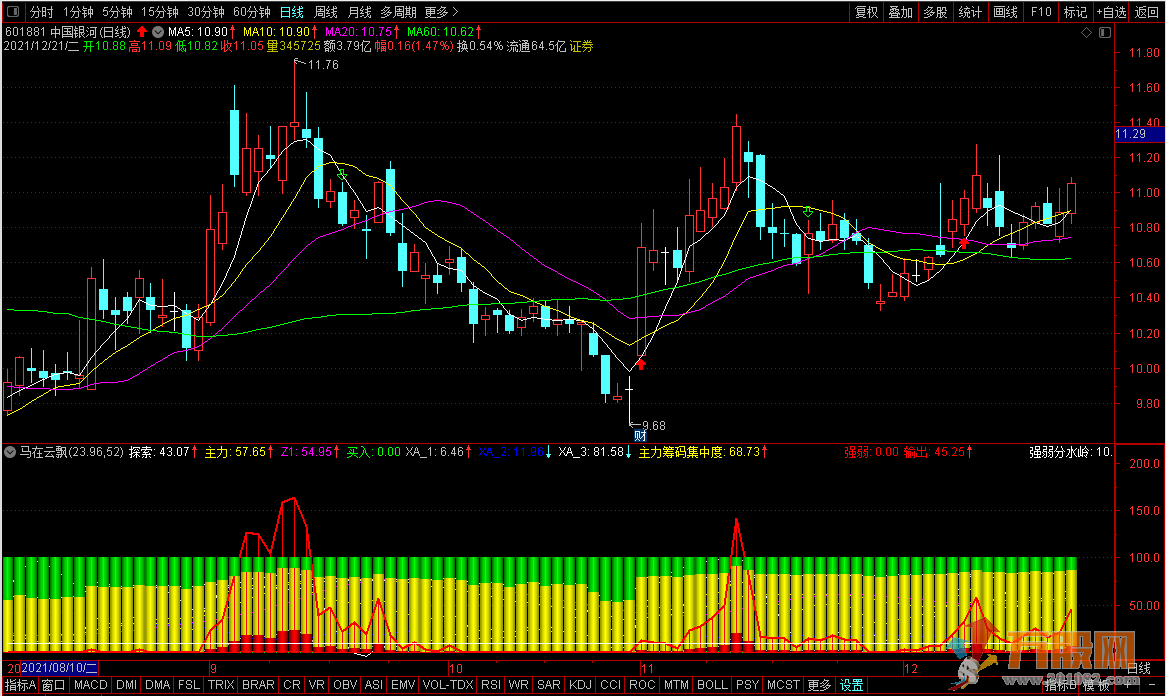Switch the indicator to DMA
Viewport: 1166px width, 696px height.
(158, 685)
